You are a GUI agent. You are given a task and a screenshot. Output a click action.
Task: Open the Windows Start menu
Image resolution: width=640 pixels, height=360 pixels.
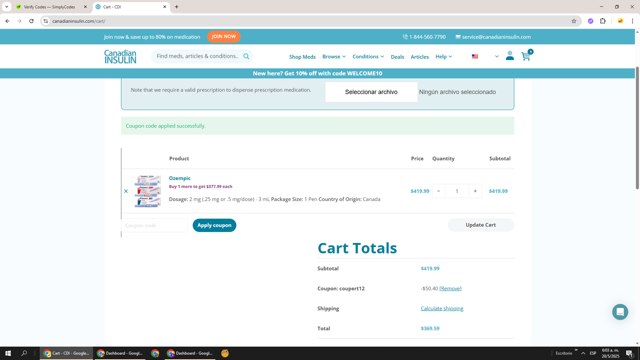[x=8, y=353]
